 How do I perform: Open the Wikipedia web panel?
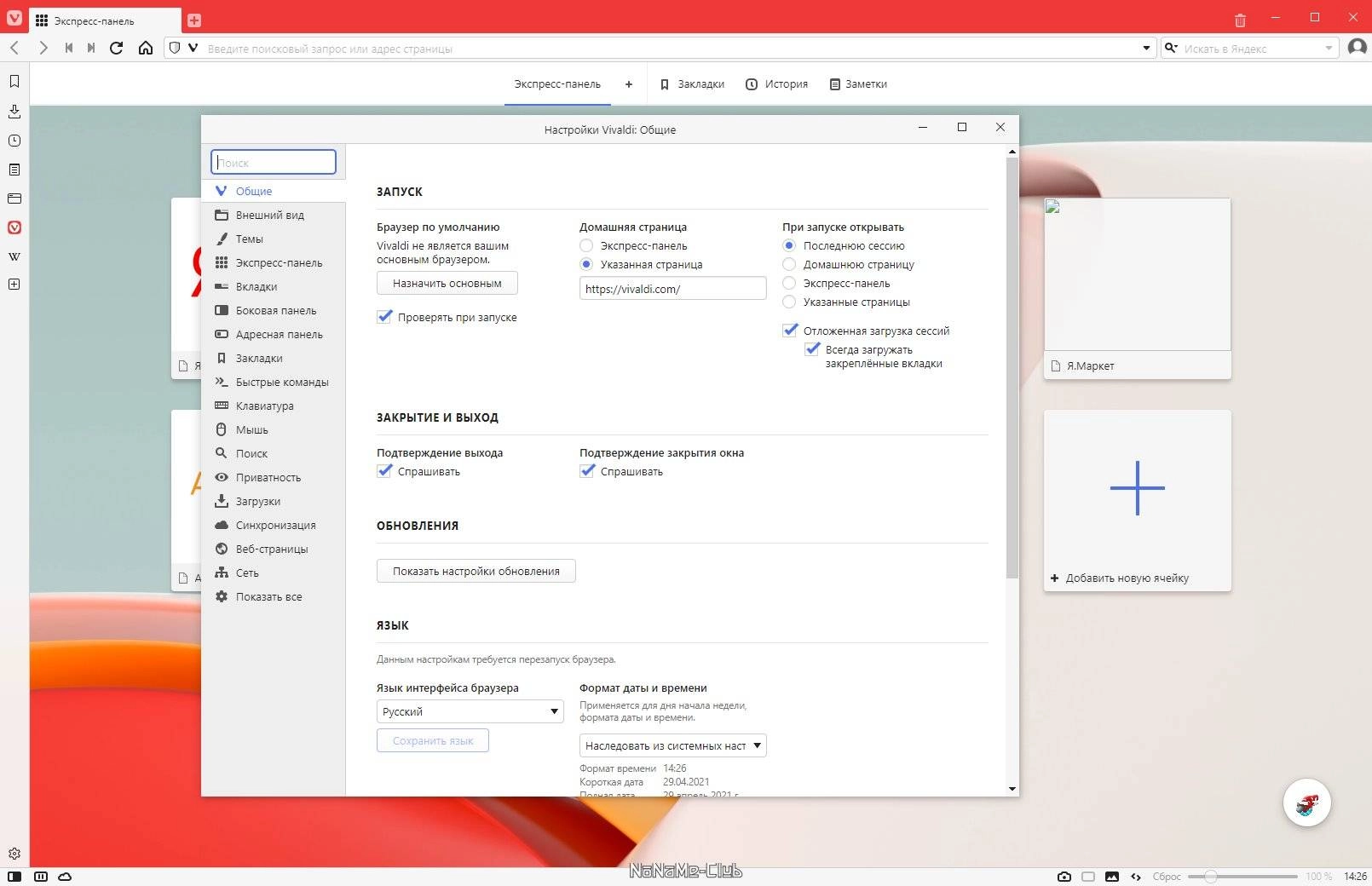tap(14, 256)
